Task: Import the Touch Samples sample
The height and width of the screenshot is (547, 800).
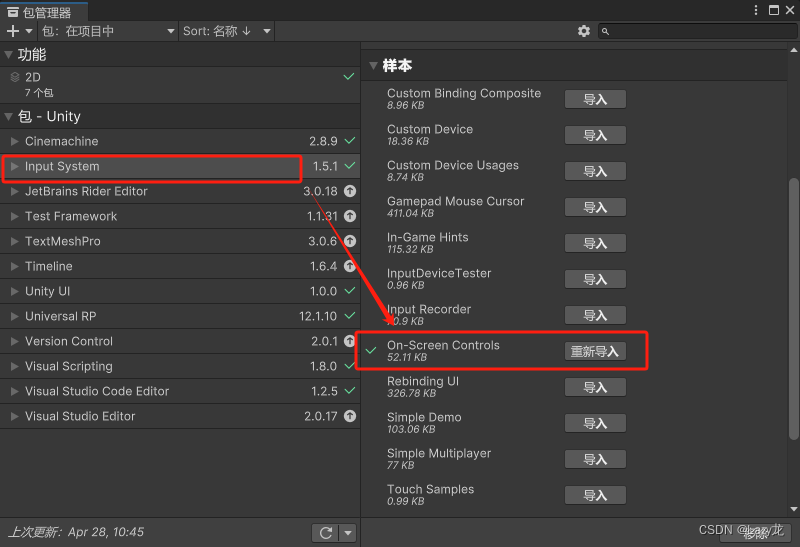Action: tap(595, 495)
